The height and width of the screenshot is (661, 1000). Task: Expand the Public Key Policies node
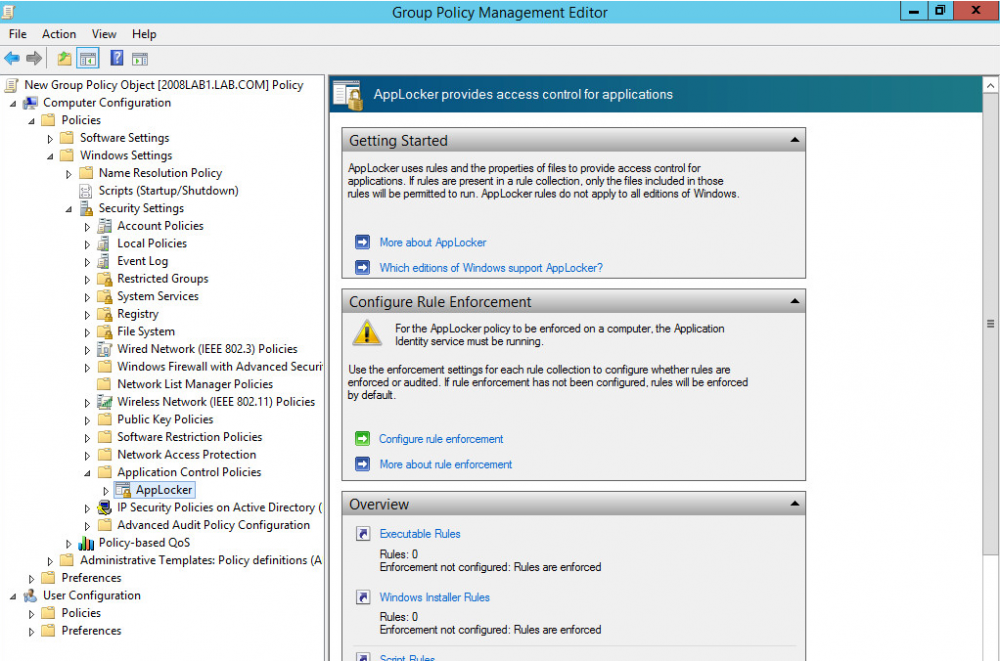coord(87,420)
